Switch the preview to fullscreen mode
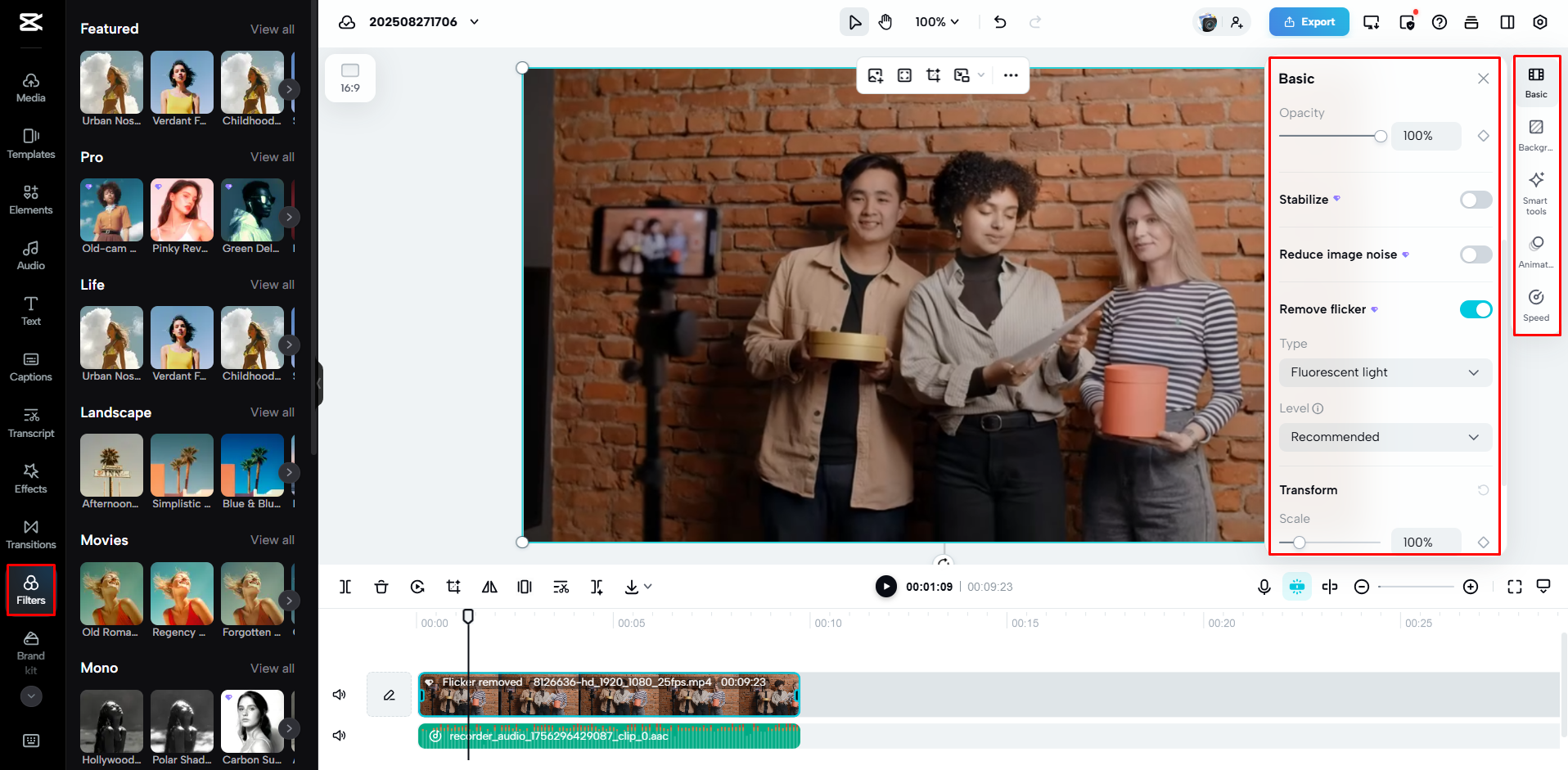 [x=1514, y=587]
